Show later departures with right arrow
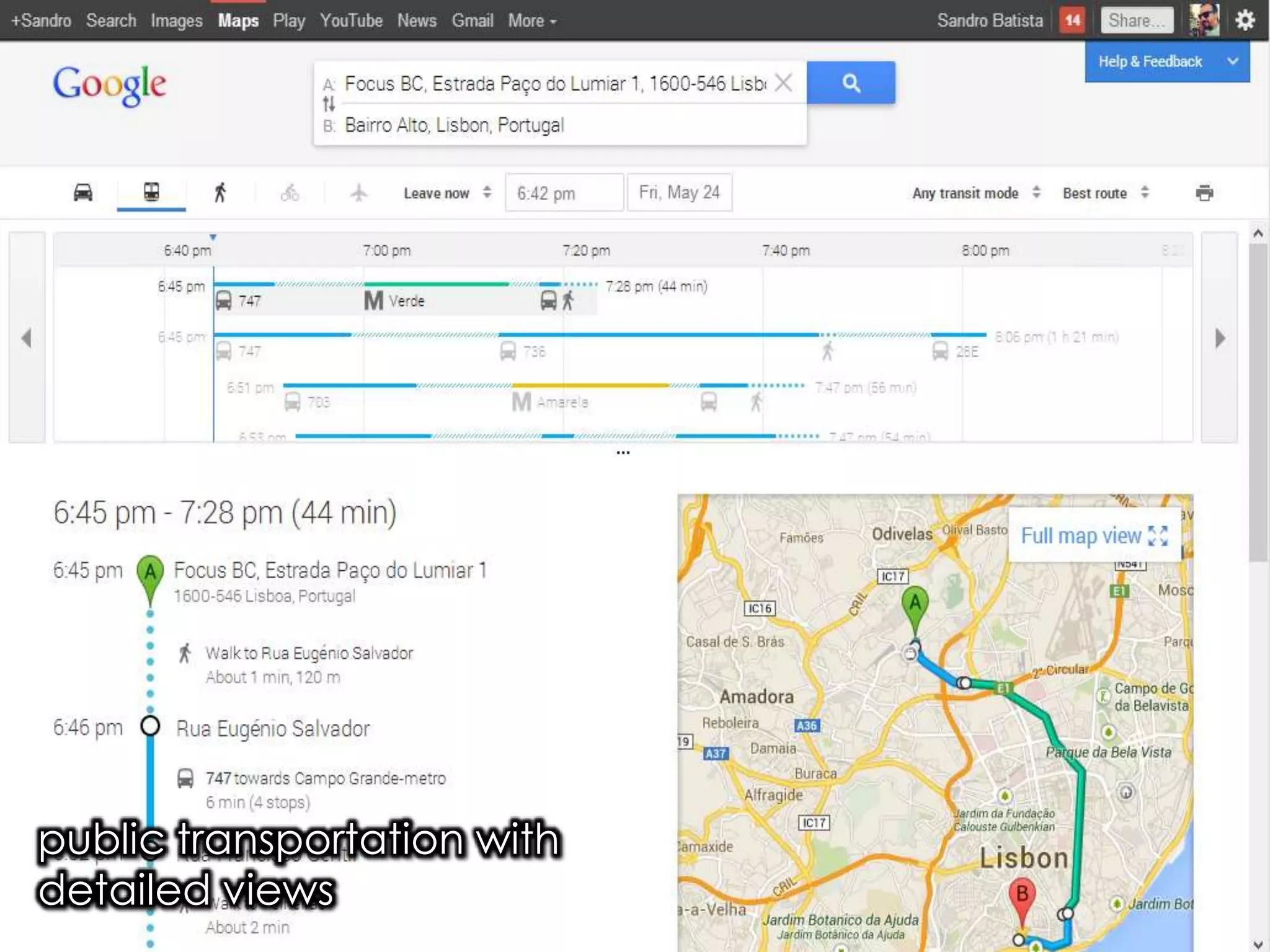 1220,338
